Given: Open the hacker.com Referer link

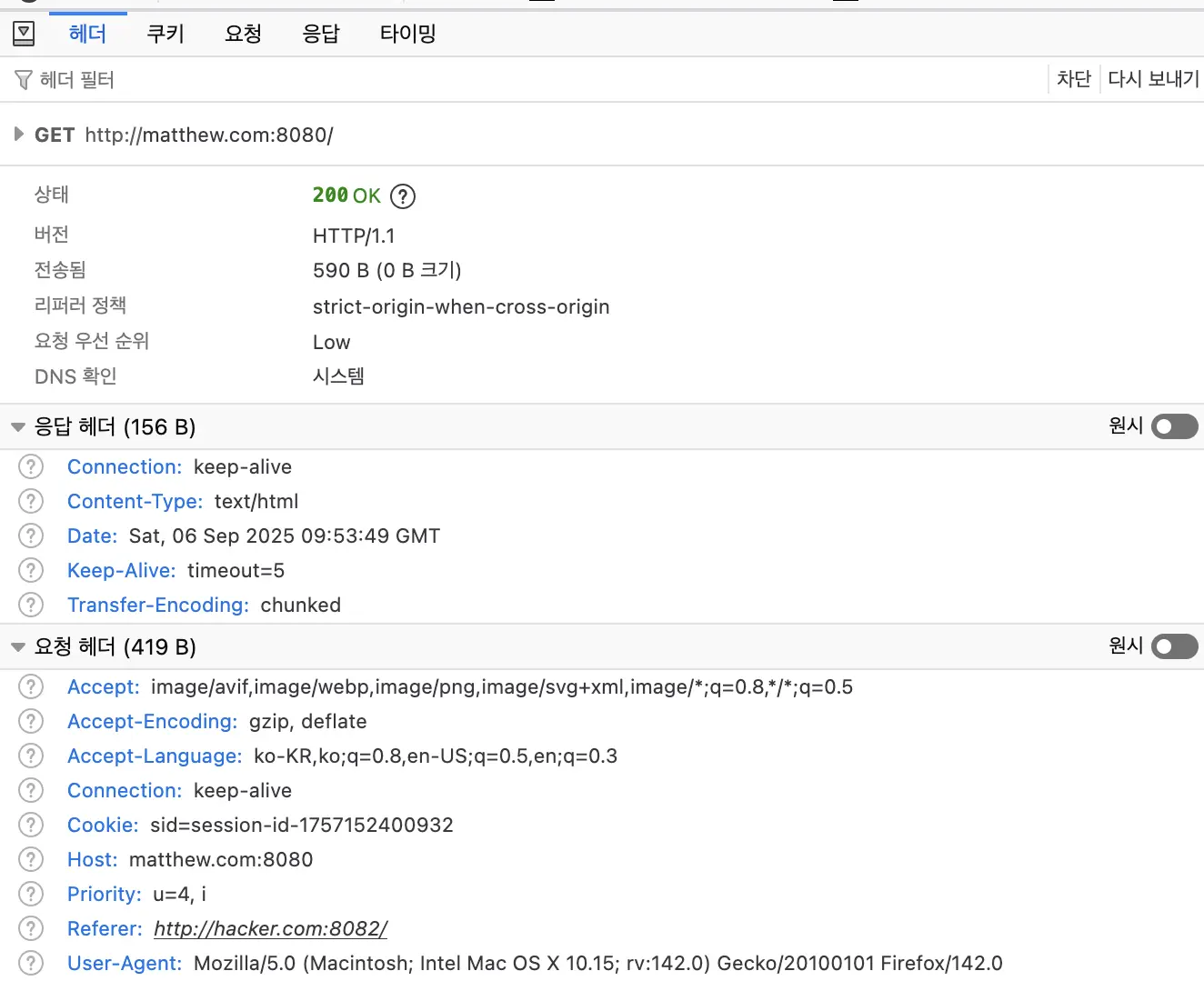Looking at the screenshot, I should point(270,928).
